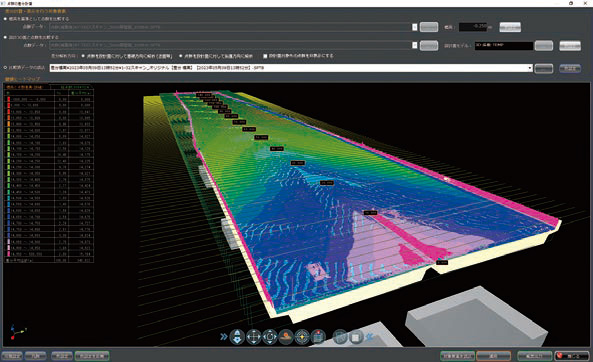593x362 pixels.
Task: Click the up/down elevation move icon
Action: click(237, 337)
